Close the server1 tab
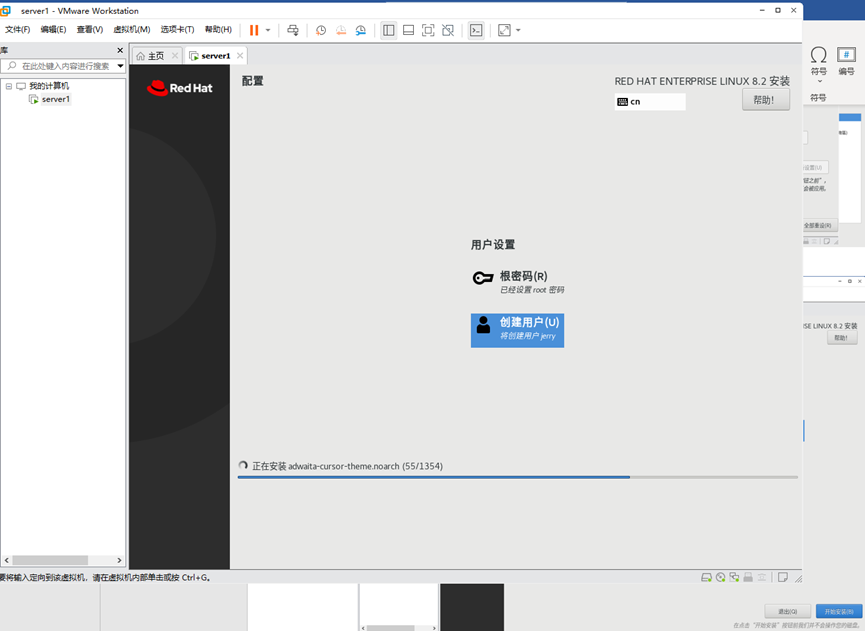The width and height of the screenshot is (865, 631). [240, 55]
